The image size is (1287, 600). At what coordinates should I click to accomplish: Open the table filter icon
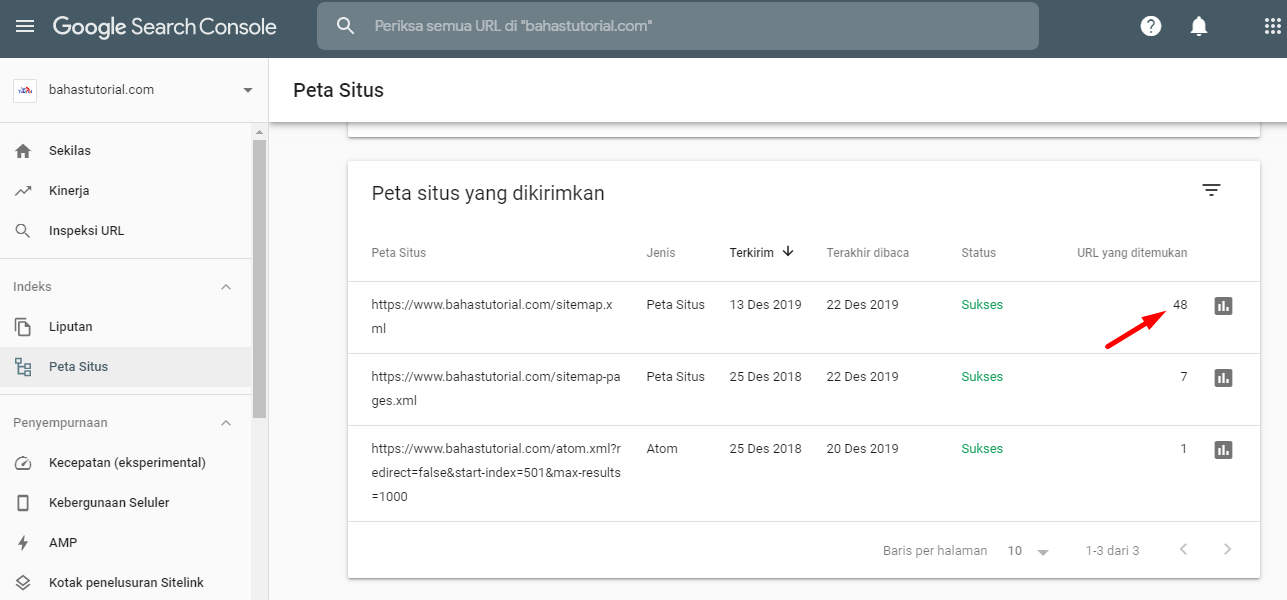click(x=1211, y=190)
